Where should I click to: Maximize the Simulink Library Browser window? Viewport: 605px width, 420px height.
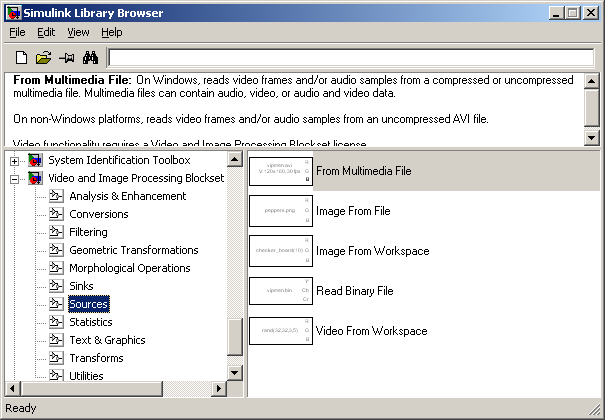click(x=573, y=13)
